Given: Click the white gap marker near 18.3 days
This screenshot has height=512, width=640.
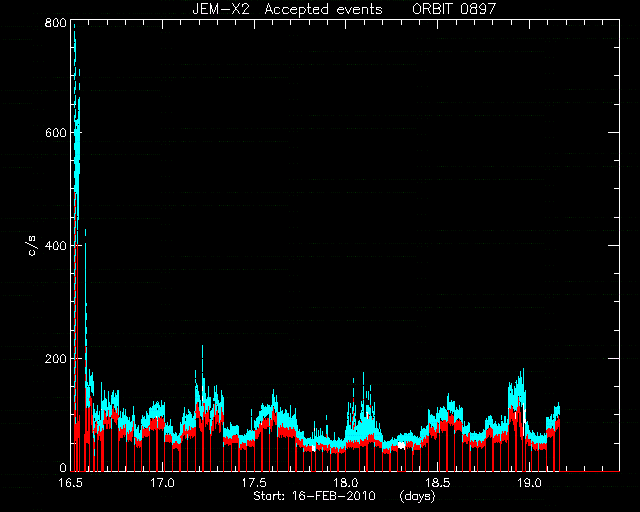Looking at the screenshot, I should click(401, 445).
